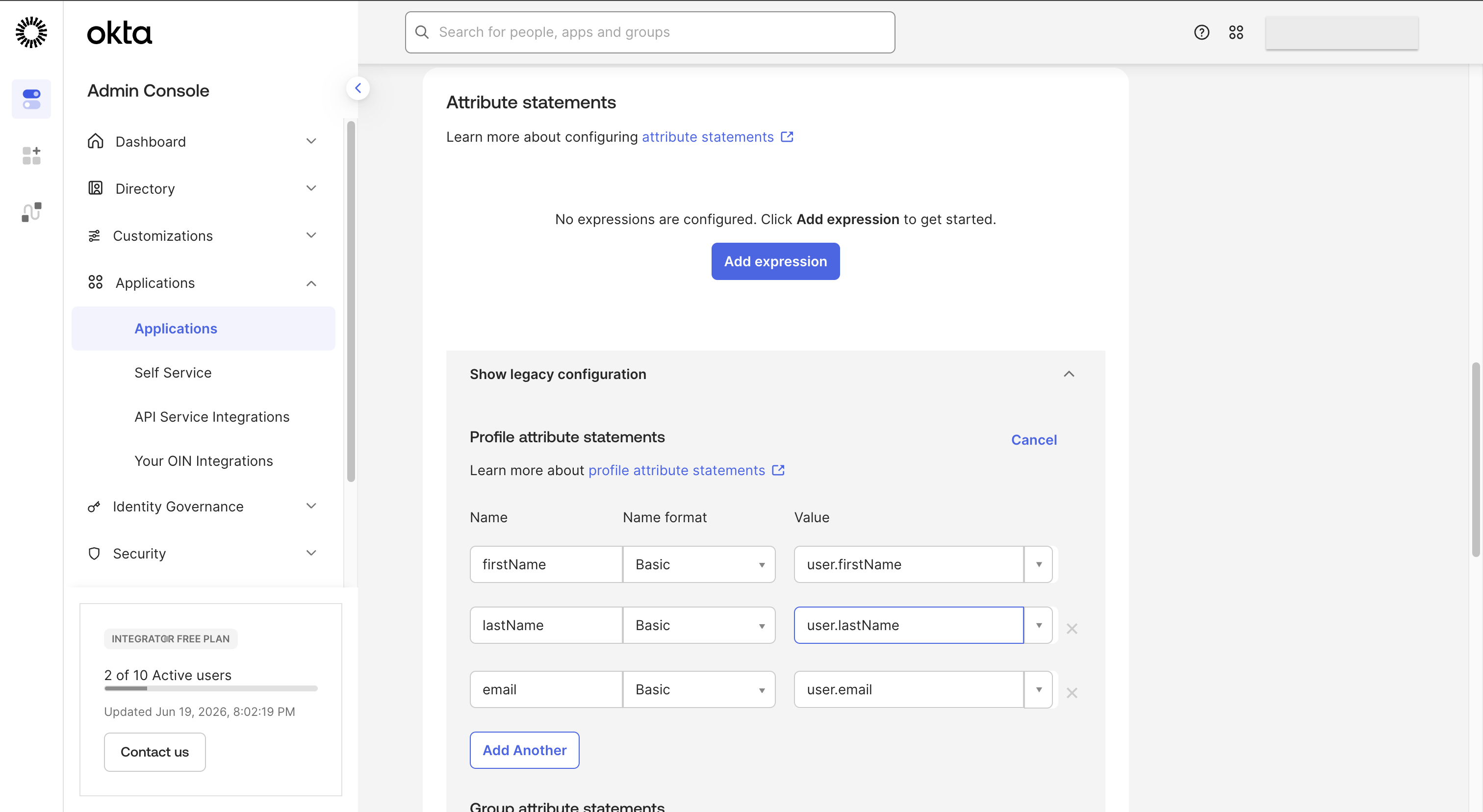Expand the Dashboard menu chevron
Image resolution: width=1483 pixels, height=812 pixels.
tap(311, 141)
